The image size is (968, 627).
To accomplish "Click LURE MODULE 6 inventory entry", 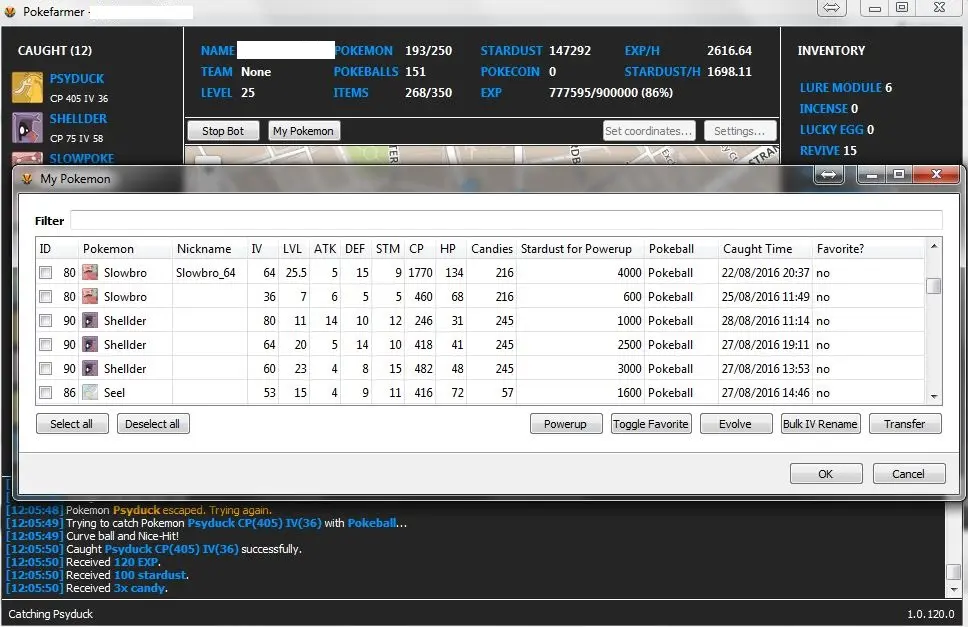I will [845, 88].
